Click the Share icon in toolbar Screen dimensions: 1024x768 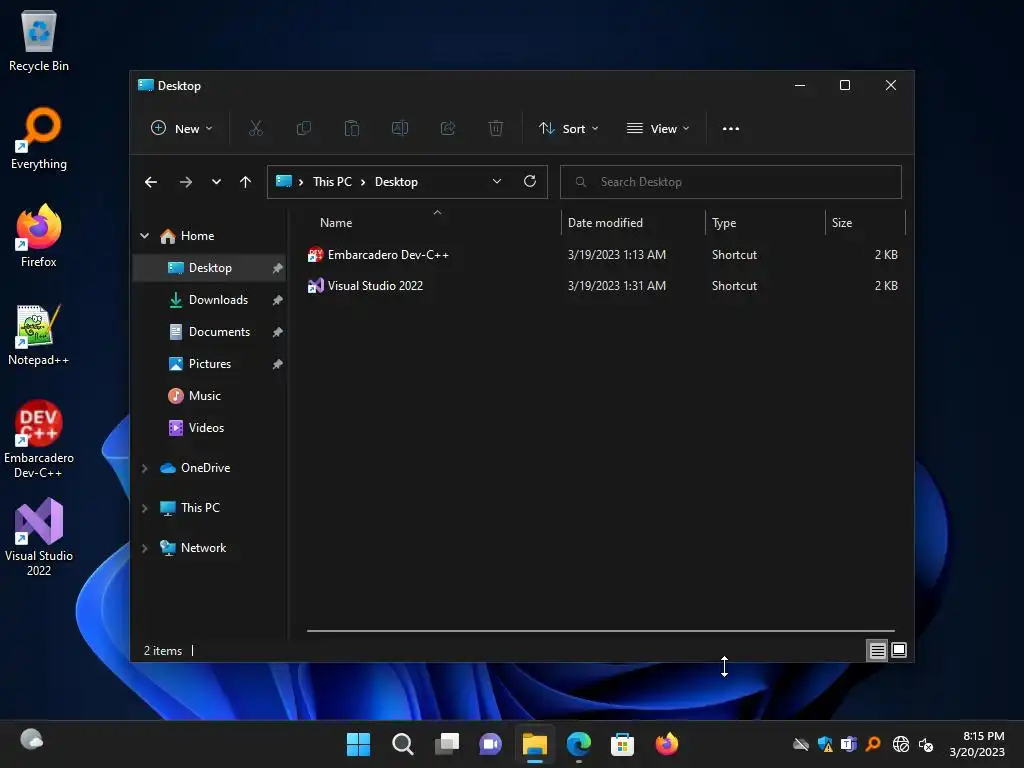tap(448, 129)
